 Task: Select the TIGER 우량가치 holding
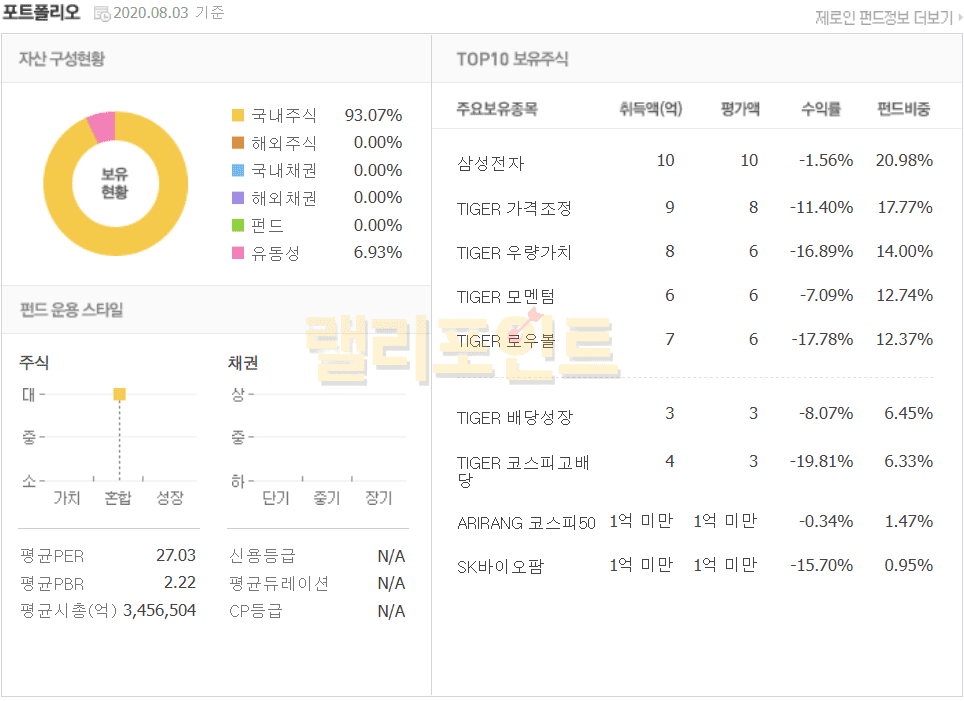(514, 253)
